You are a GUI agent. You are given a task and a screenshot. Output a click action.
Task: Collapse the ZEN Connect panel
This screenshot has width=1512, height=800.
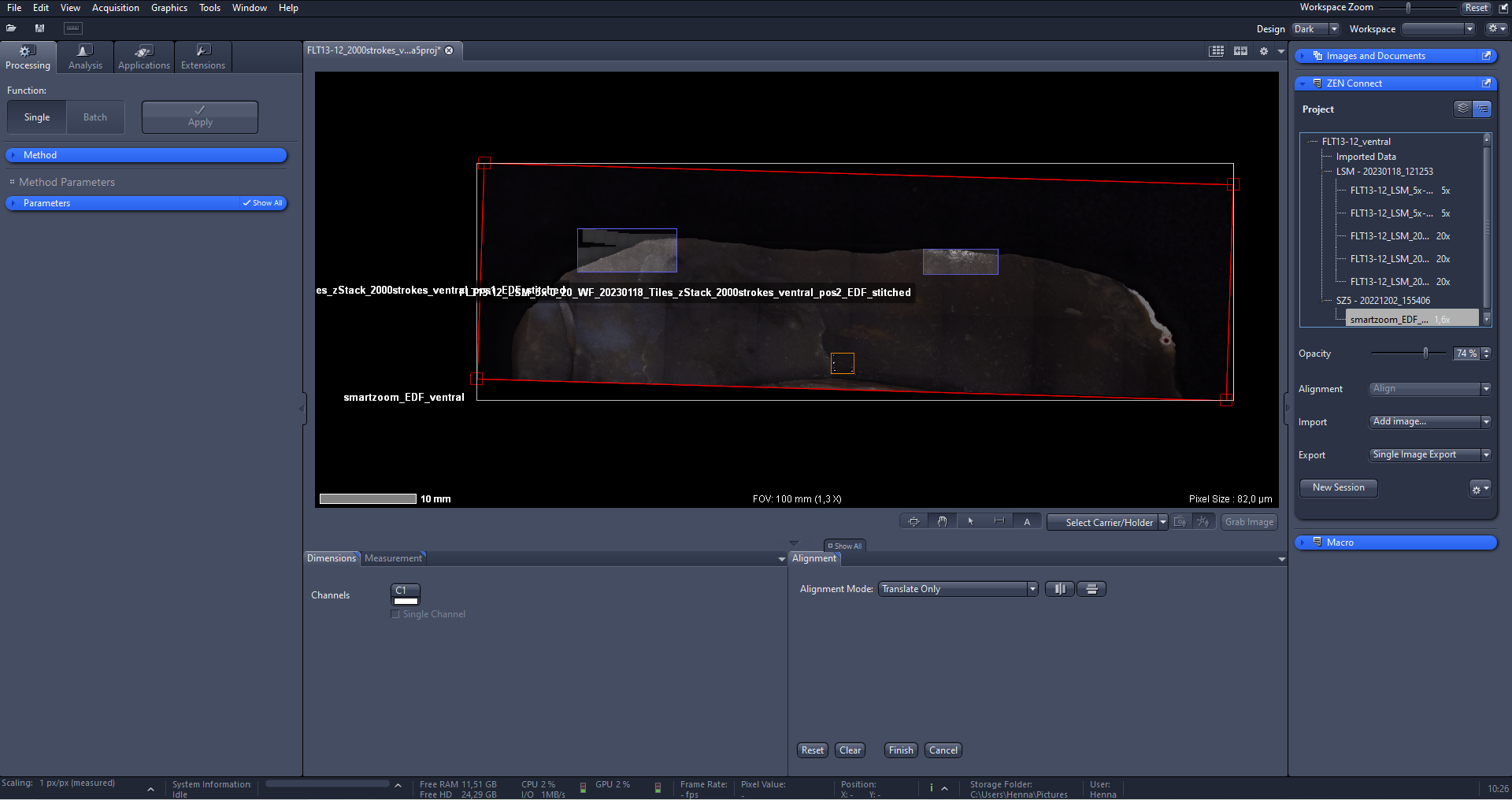click(1303, 83)
